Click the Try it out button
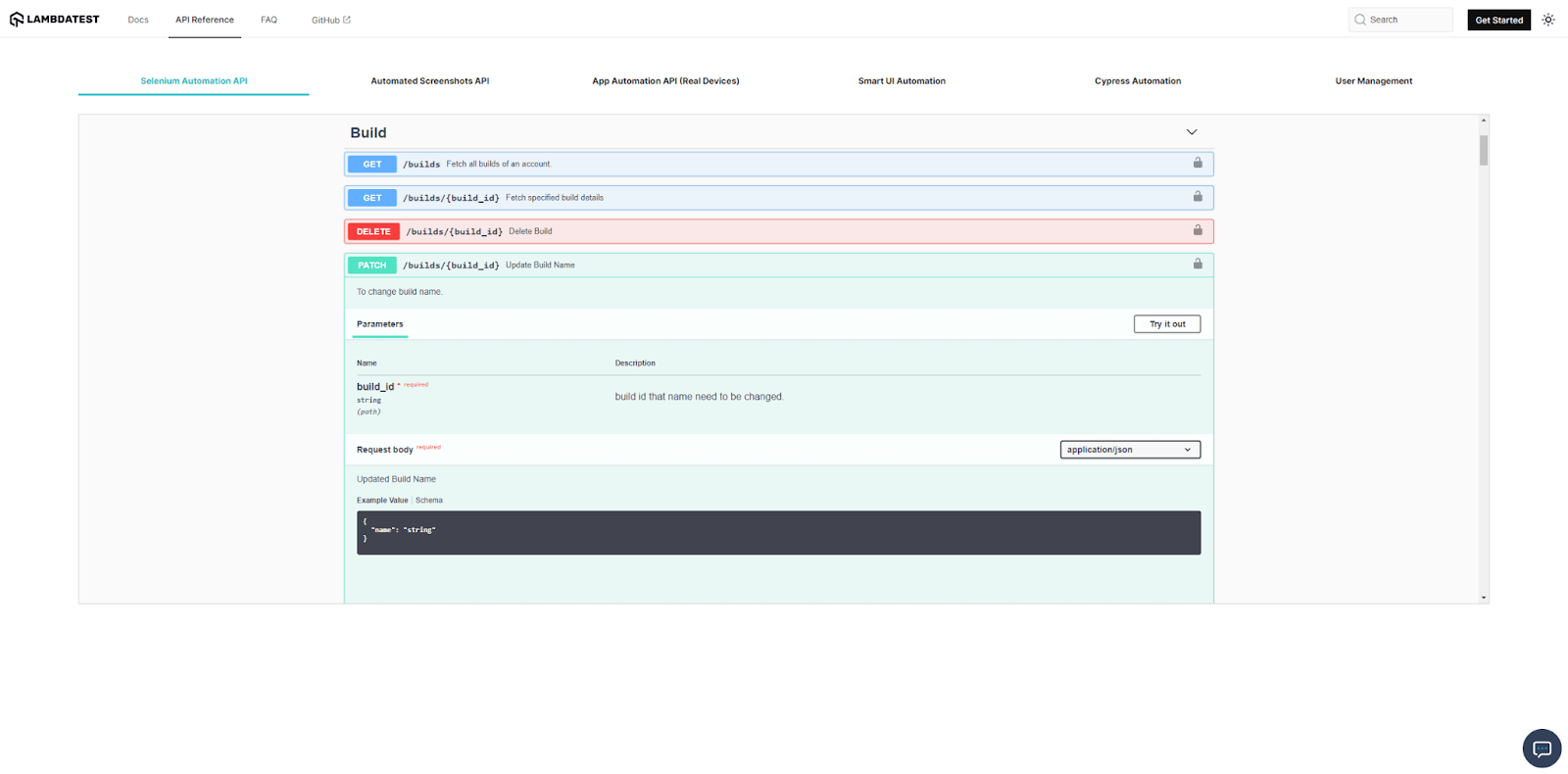This screenshot has width=1568, height=774. (1167, 324)
